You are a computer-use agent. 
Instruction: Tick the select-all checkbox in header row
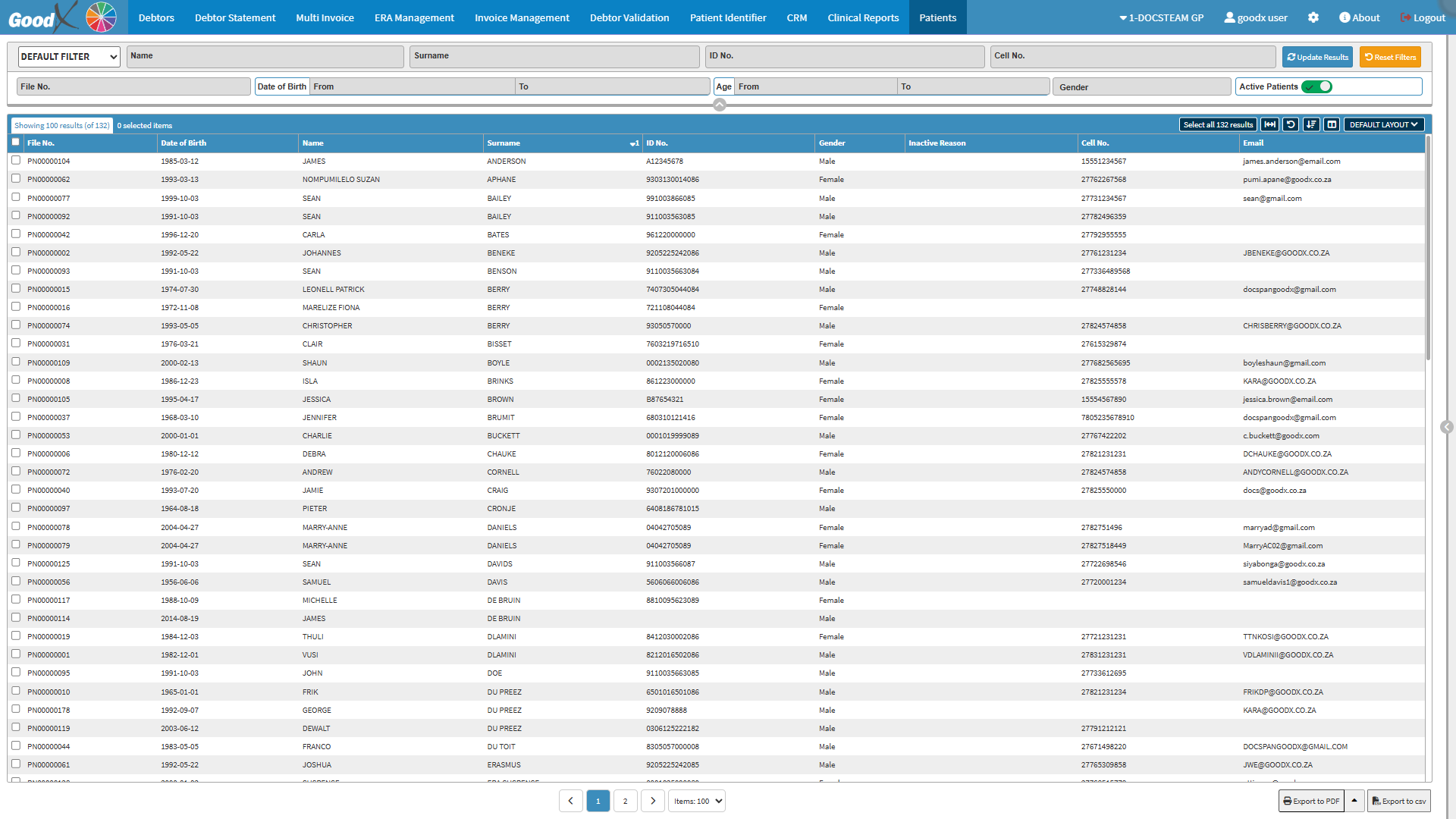[x=16, y=142]
